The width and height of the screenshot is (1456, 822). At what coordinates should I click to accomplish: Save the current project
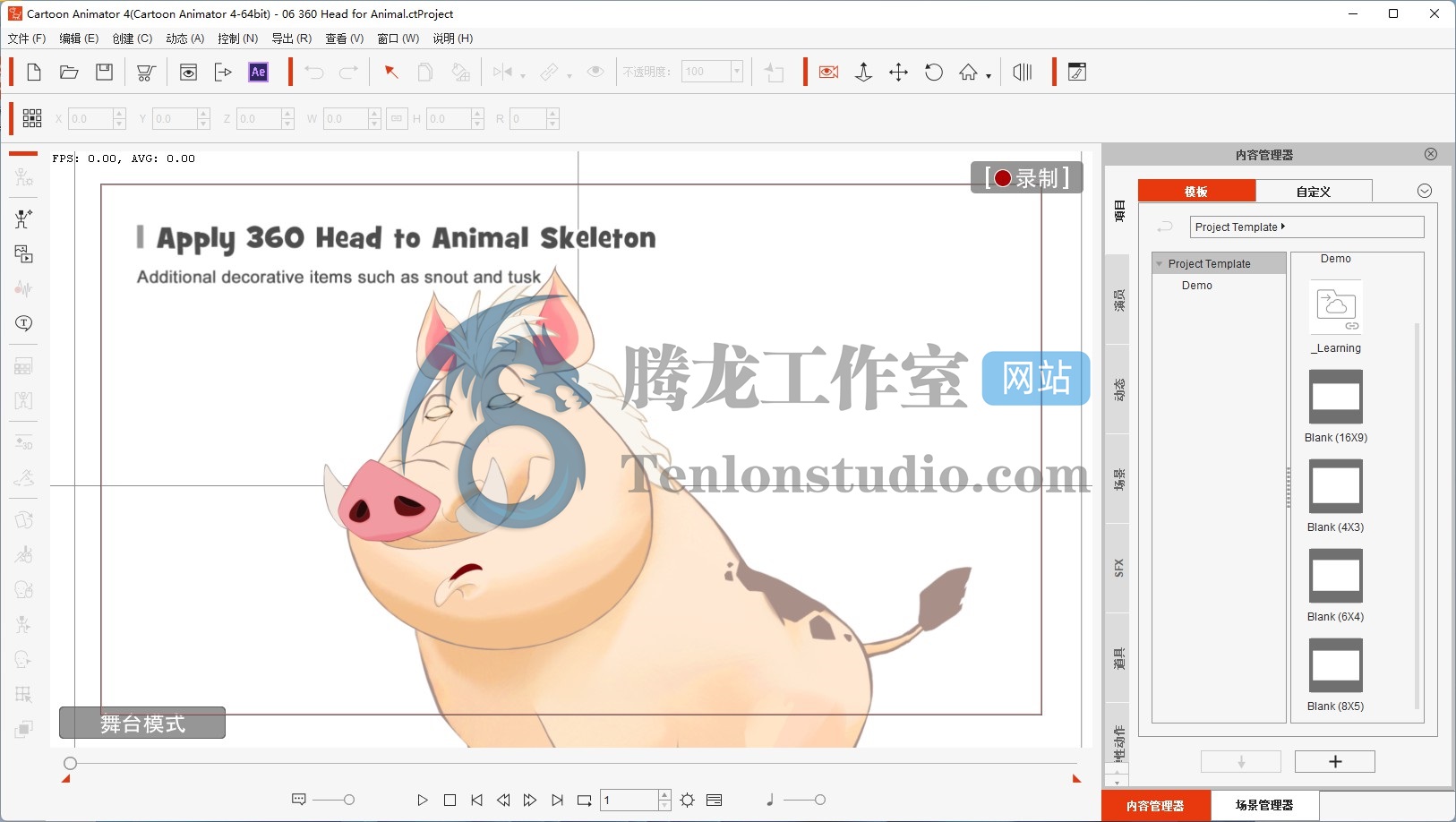tap(105, 73)
